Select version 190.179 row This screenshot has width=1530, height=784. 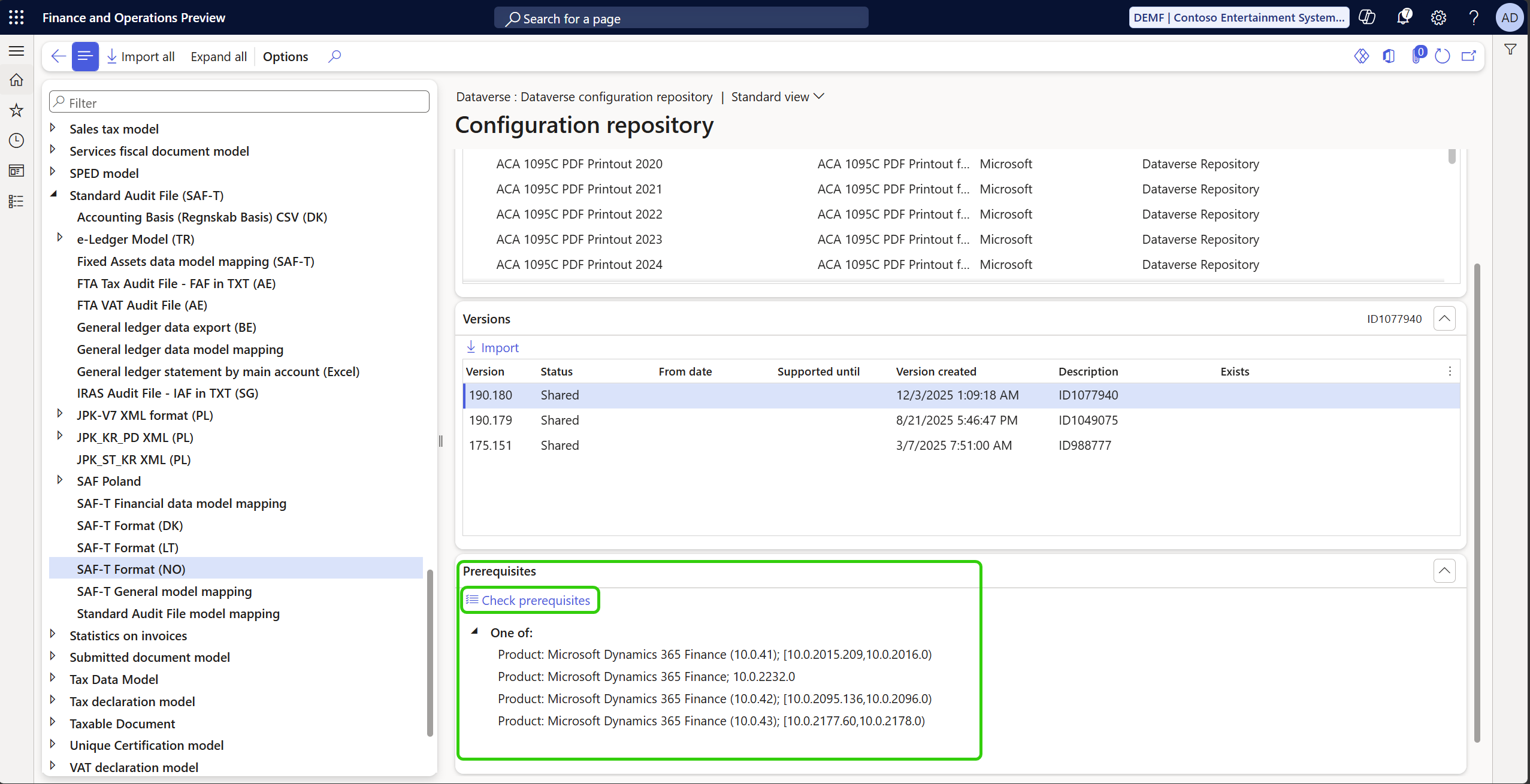point(961,420)
